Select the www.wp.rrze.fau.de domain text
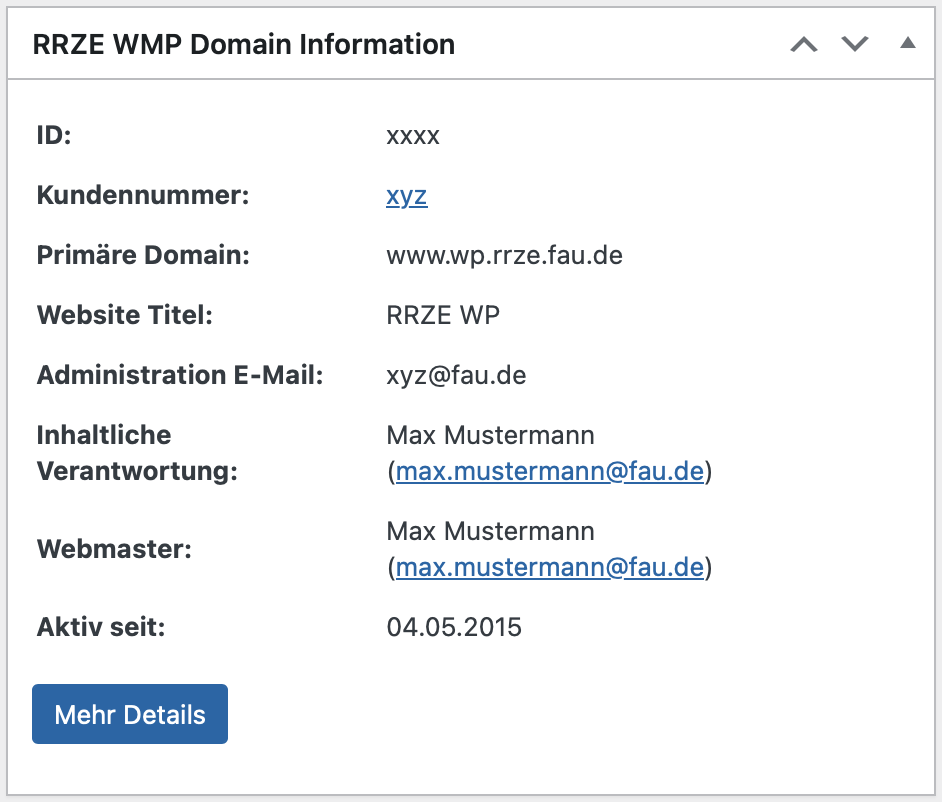Screen dimensions: 942x802 click(x=504, y=256)
